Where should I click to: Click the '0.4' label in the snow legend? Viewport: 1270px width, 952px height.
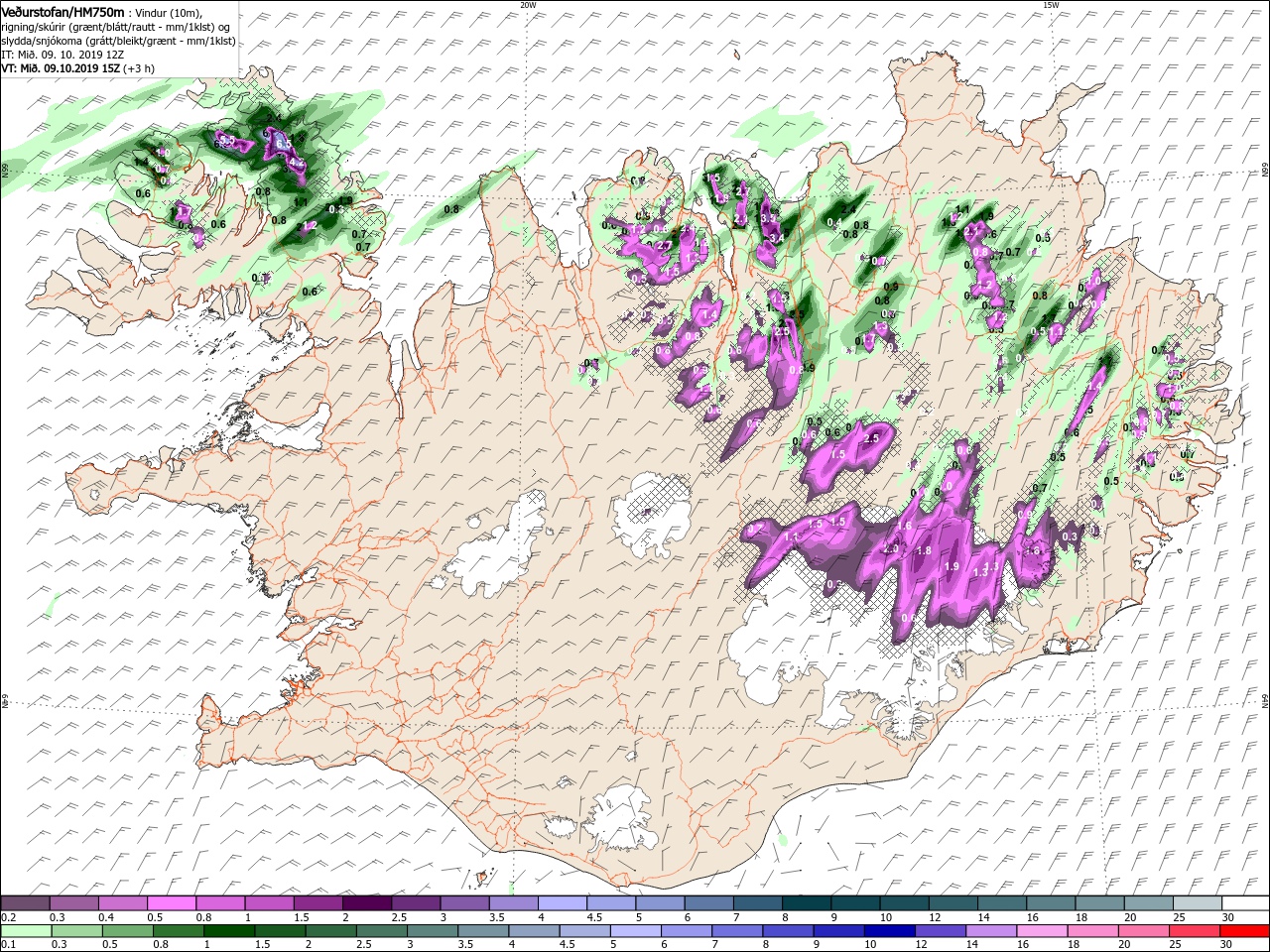pyautogui.click(x=106, y=917)
